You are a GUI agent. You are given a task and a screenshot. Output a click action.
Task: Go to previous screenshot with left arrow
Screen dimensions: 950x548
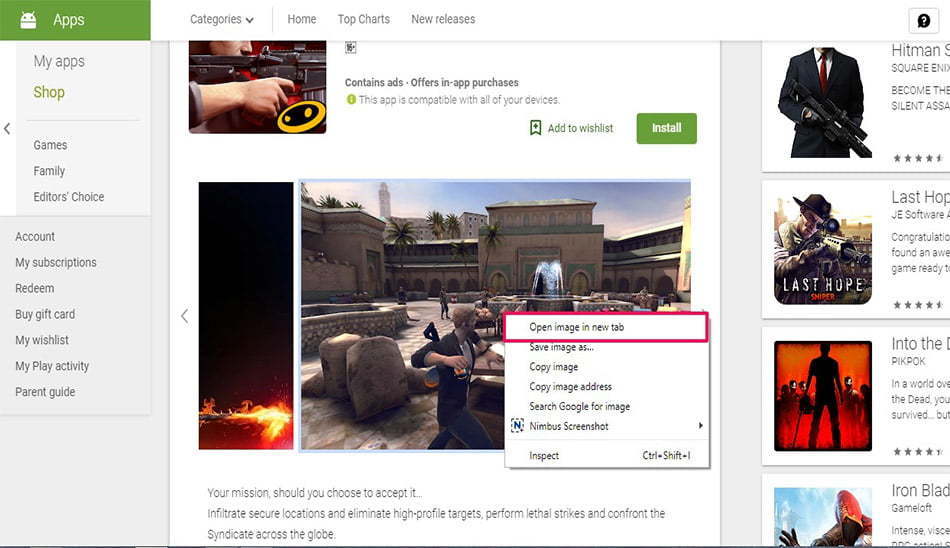pyautogui.click(x=184, y=316)
